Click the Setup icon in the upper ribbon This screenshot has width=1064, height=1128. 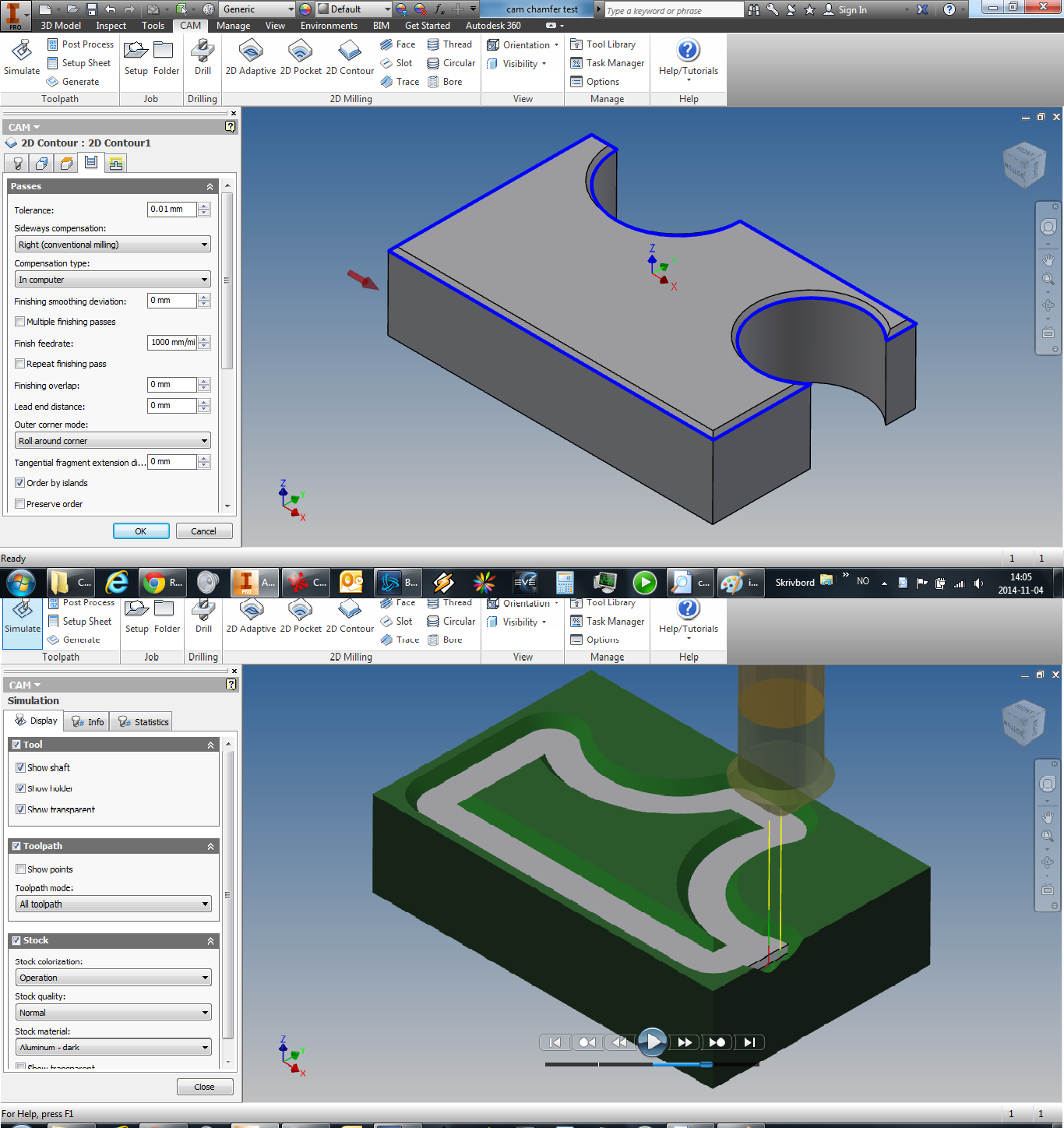click(136, 58)
